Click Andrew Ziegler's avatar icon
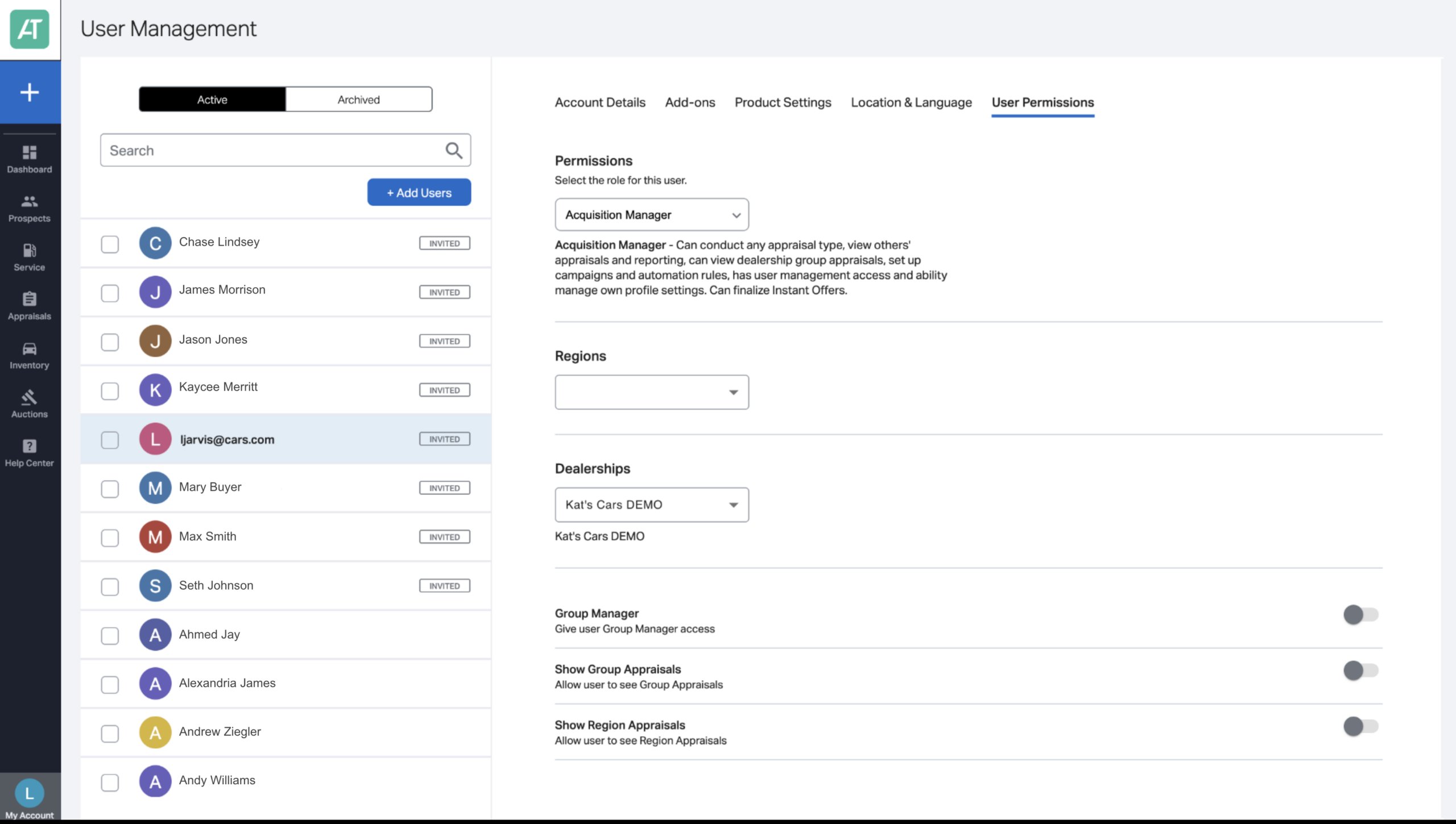 (x=155, y=732)
